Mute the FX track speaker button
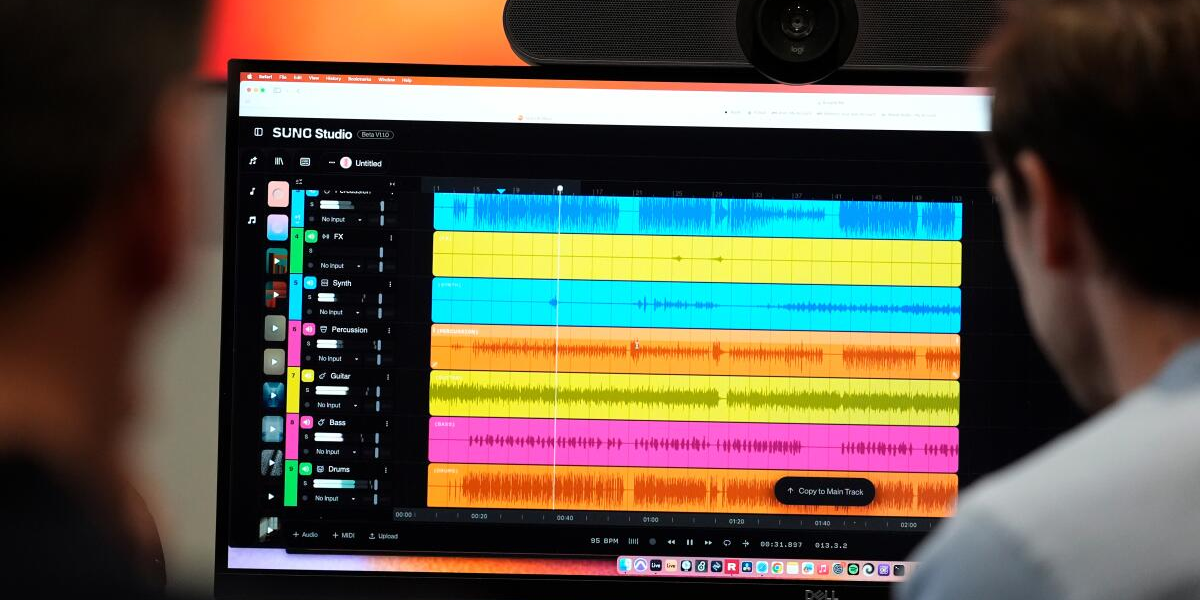Screen dimensions: 1200x600 (311, 236)
